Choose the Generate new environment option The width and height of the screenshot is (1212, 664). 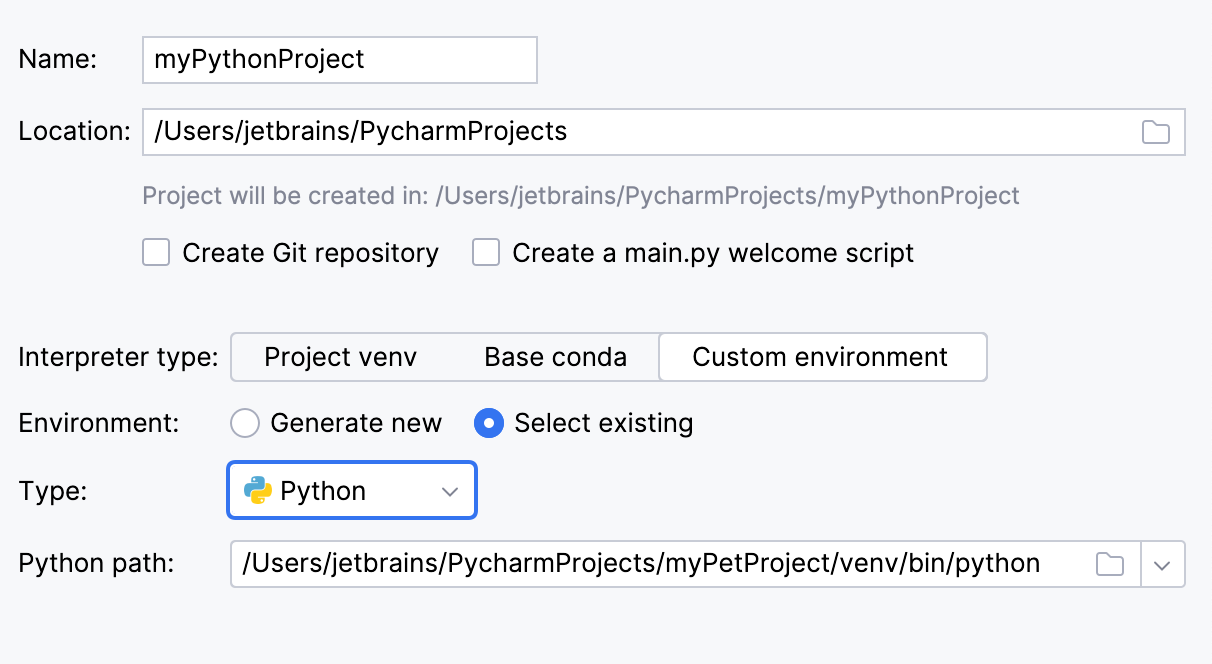245,424
